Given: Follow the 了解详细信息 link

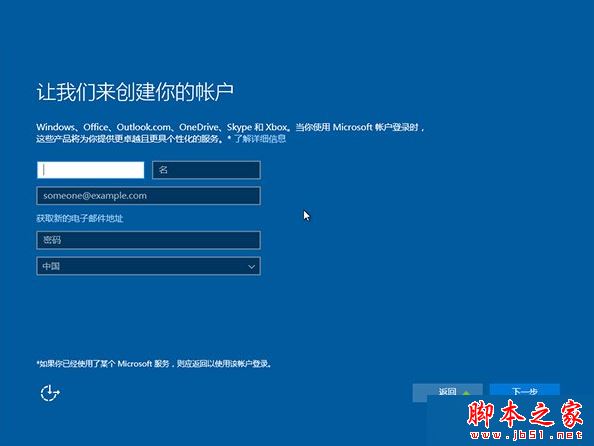Looking at the screenshot, I should click(x=260, y=139).
